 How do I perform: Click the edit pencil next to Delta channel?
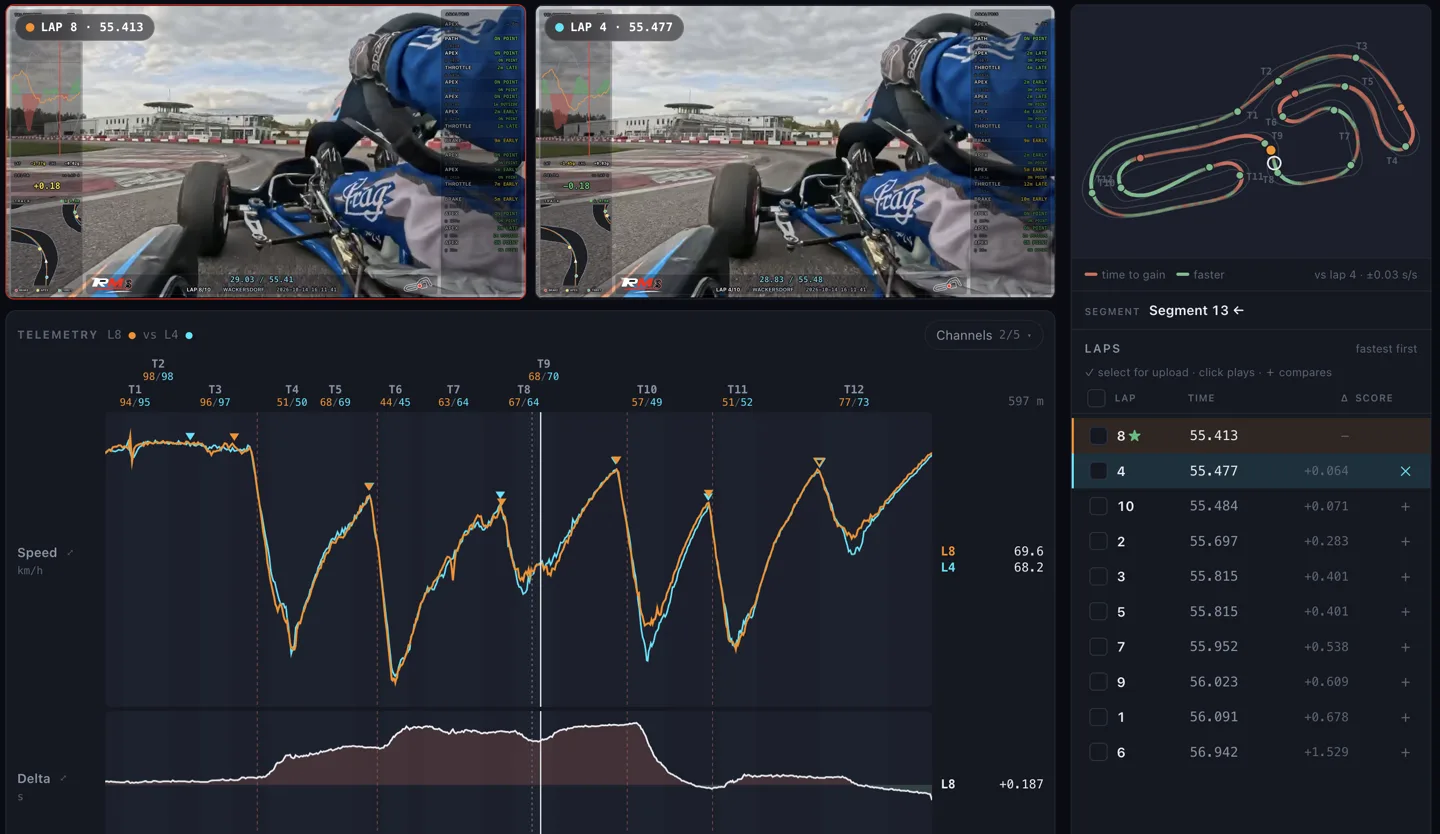point(63,778)
